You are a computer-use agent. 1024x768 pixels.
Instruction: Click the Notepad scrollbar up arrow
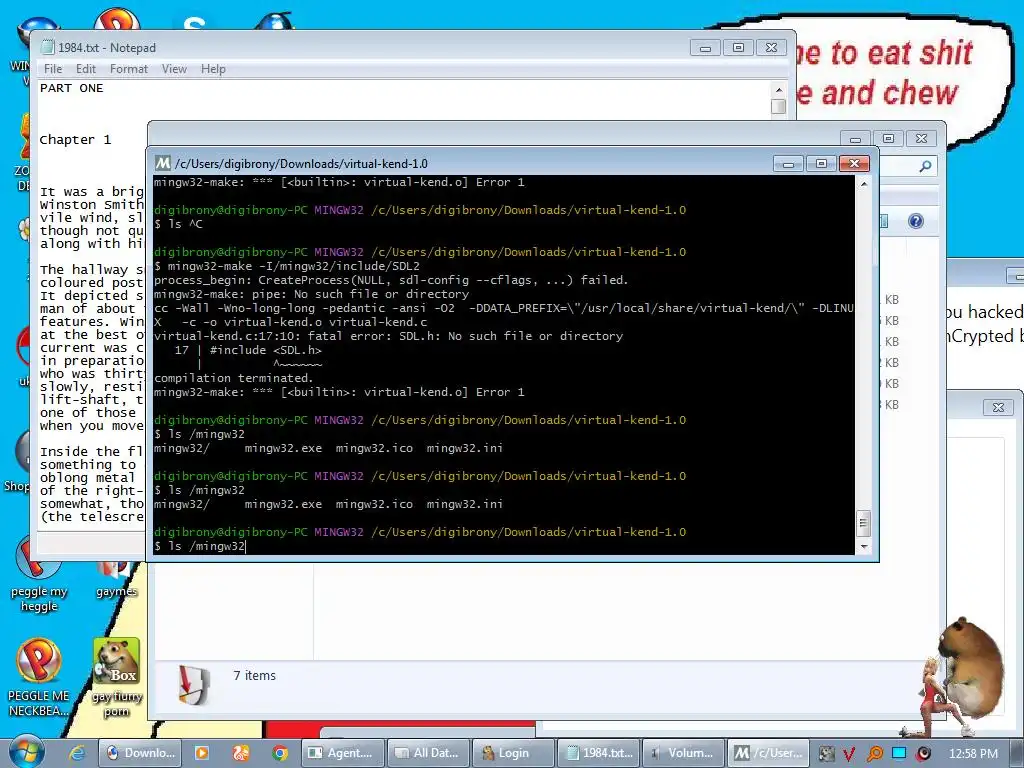(x=778, y=89)
